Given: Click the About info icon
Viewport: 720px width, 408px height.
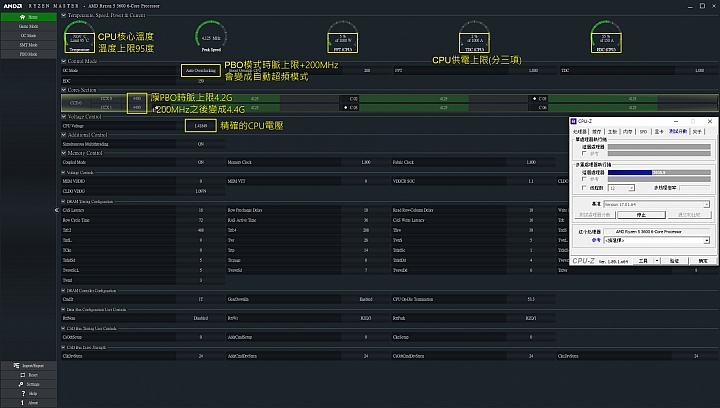Looking at the screenshot, I should (22, 402).
